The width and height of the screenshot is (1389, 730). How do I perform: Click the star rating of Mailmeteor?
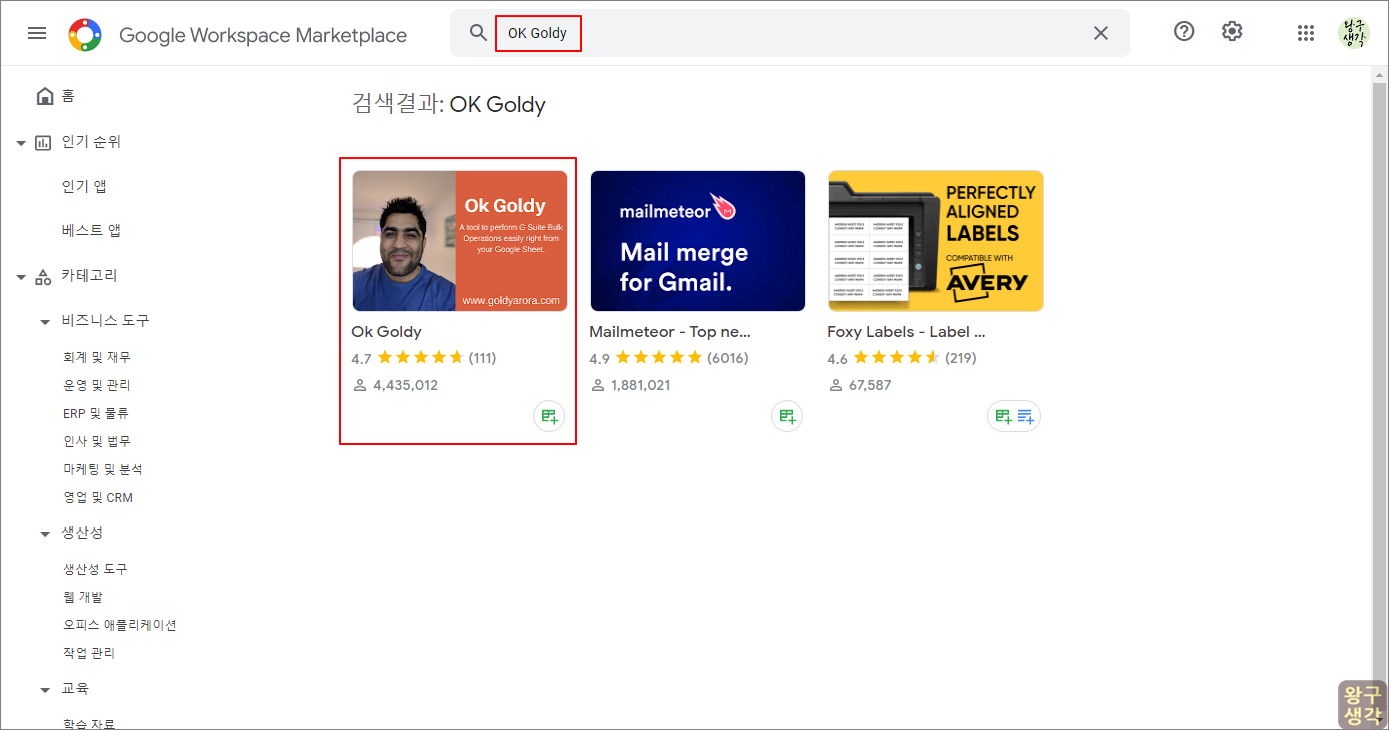tap(658, 358)
